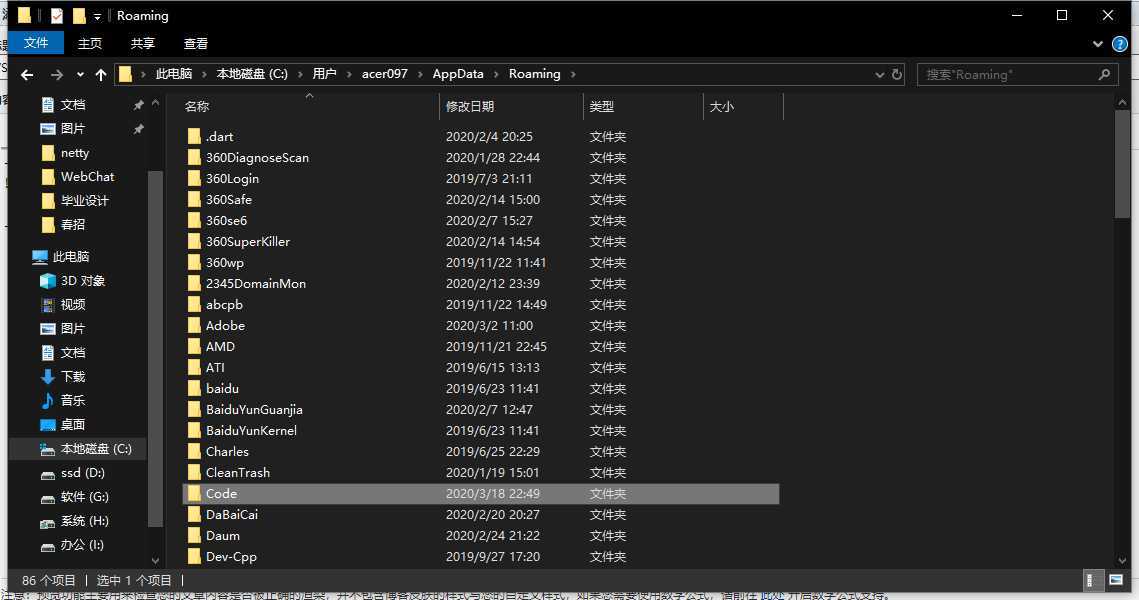The height and width of the screenshot is (600, 1139).
Task: Click 此电脑 in the address bar
Action: click(x=174, y=74)
